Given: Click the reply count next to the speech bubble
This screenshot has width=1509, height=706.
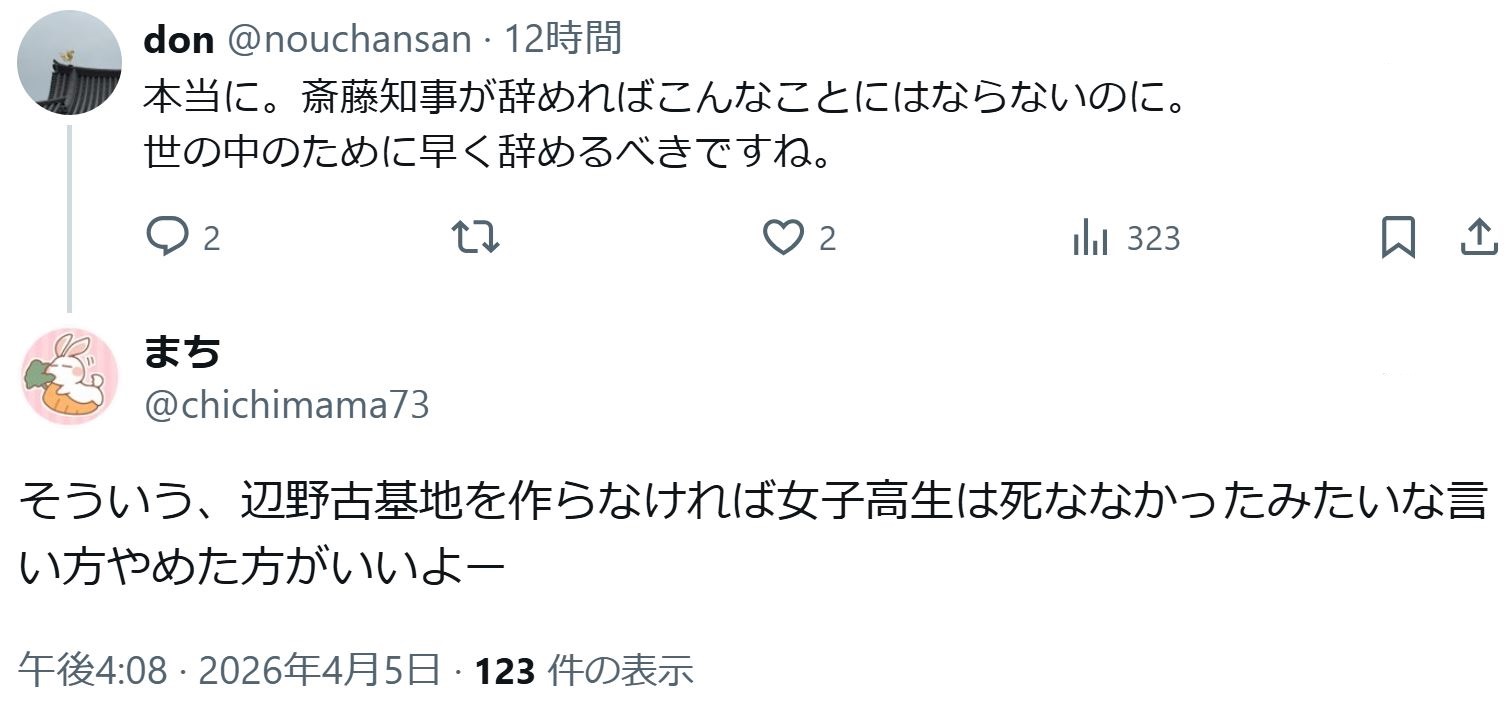Looking at the screenshot, I should pos(212,239).
